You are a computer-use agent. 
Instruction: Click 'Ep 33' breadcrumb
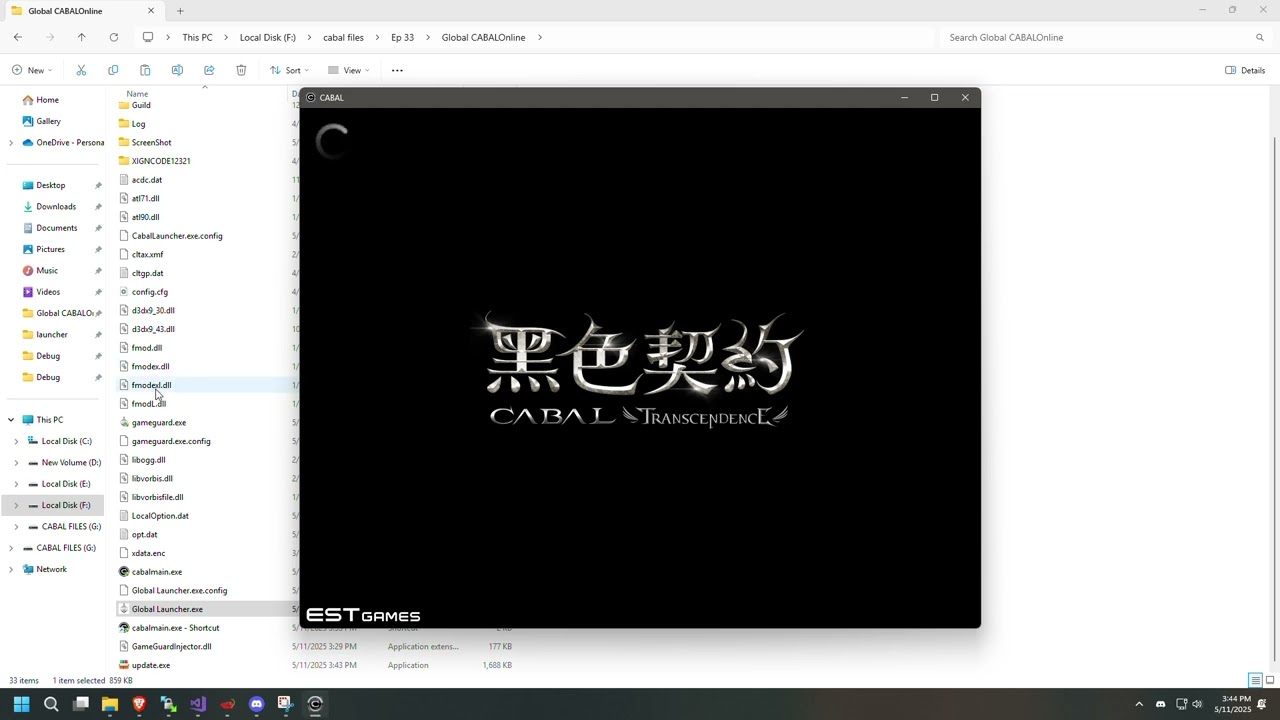[x=402, y=37]
